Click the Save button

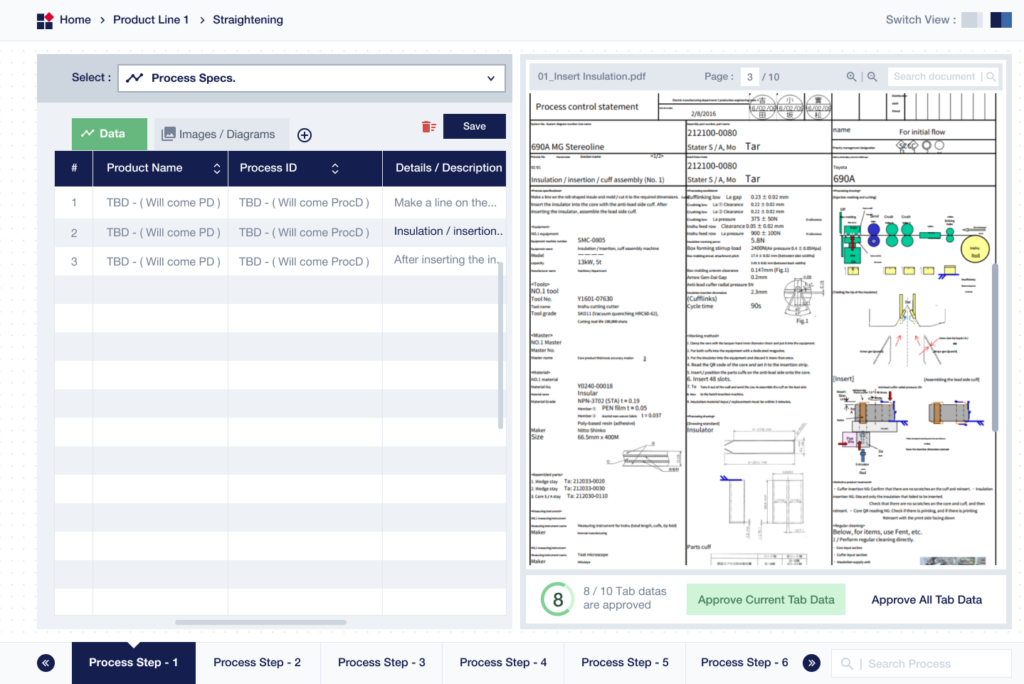coord(474,126)
